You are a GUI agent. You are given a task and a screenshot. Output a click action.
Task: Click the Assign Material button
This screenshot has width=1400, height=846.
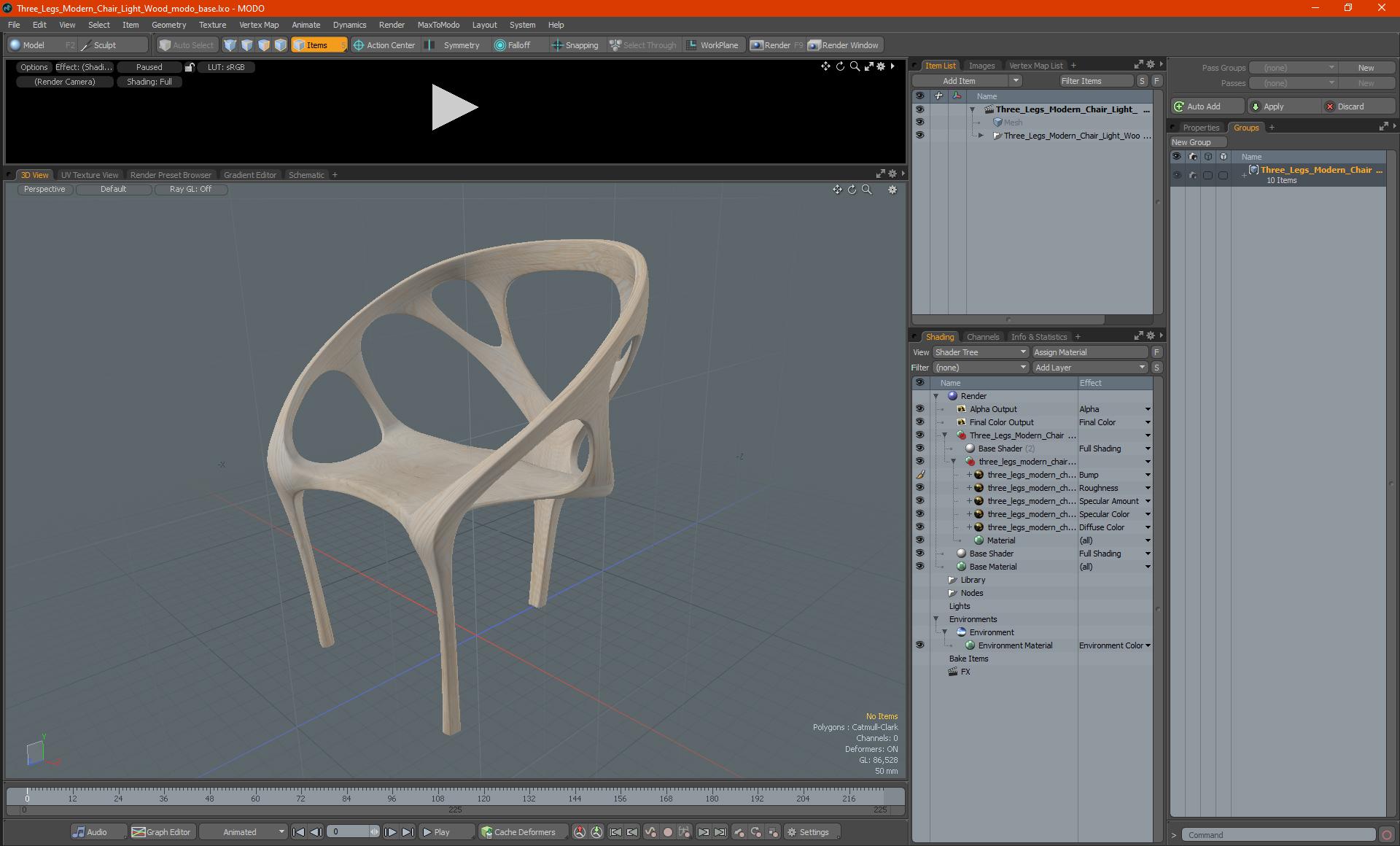coord(1089,352)
